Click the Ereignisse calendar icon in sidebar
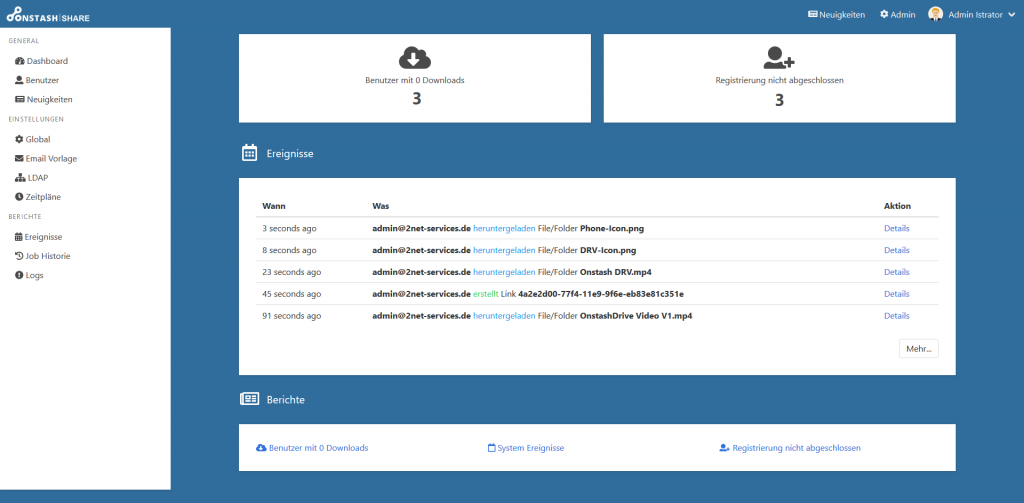Viewport: 1024px width, 503px height. [19, 237]
